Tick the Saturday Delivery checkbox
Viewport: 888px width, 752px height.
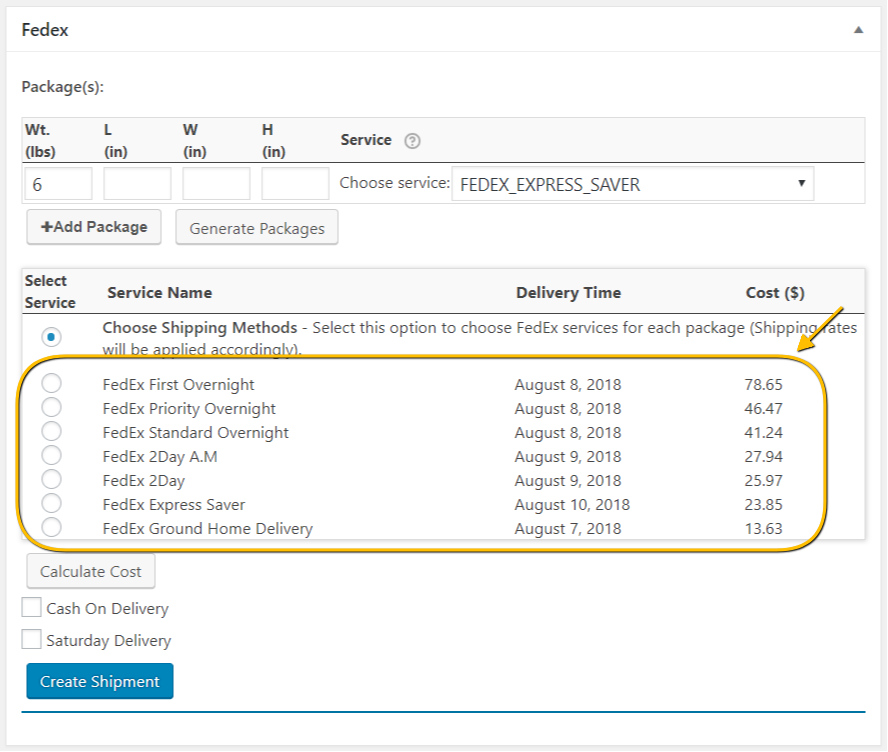coord(32,640)
